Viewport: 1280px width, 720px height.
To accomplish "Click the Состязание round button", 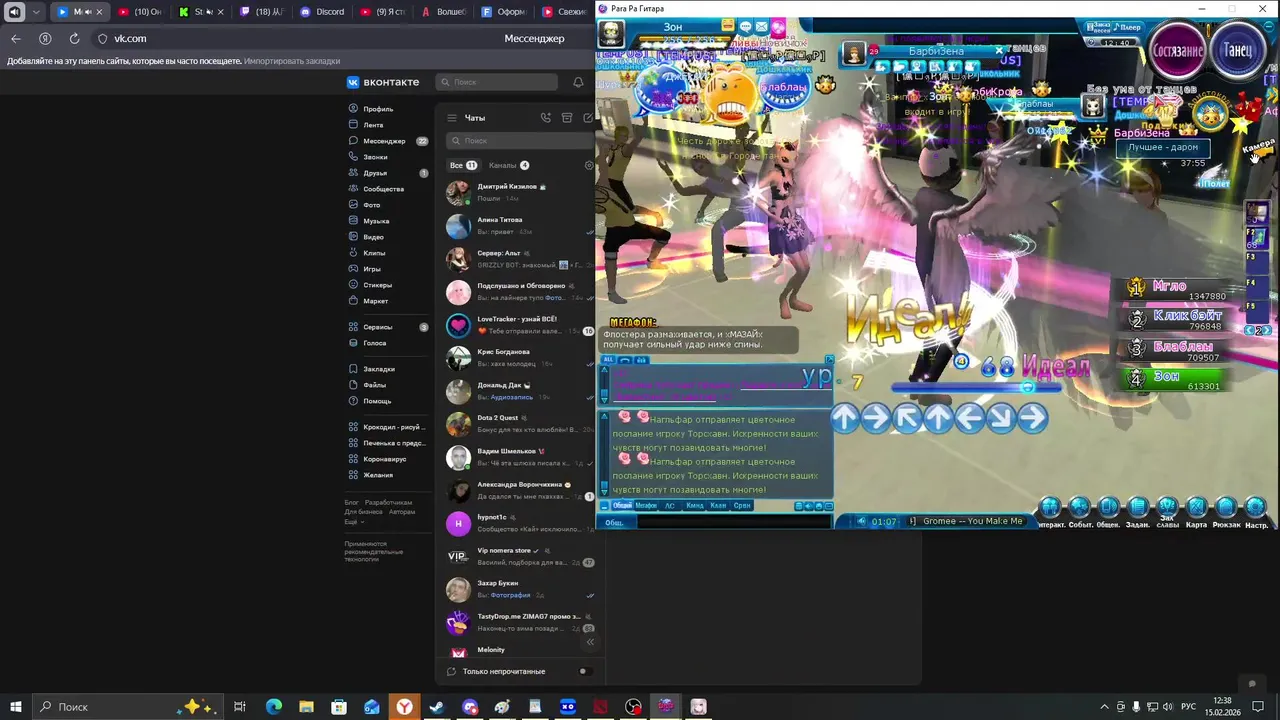I will click(1177, 51).
